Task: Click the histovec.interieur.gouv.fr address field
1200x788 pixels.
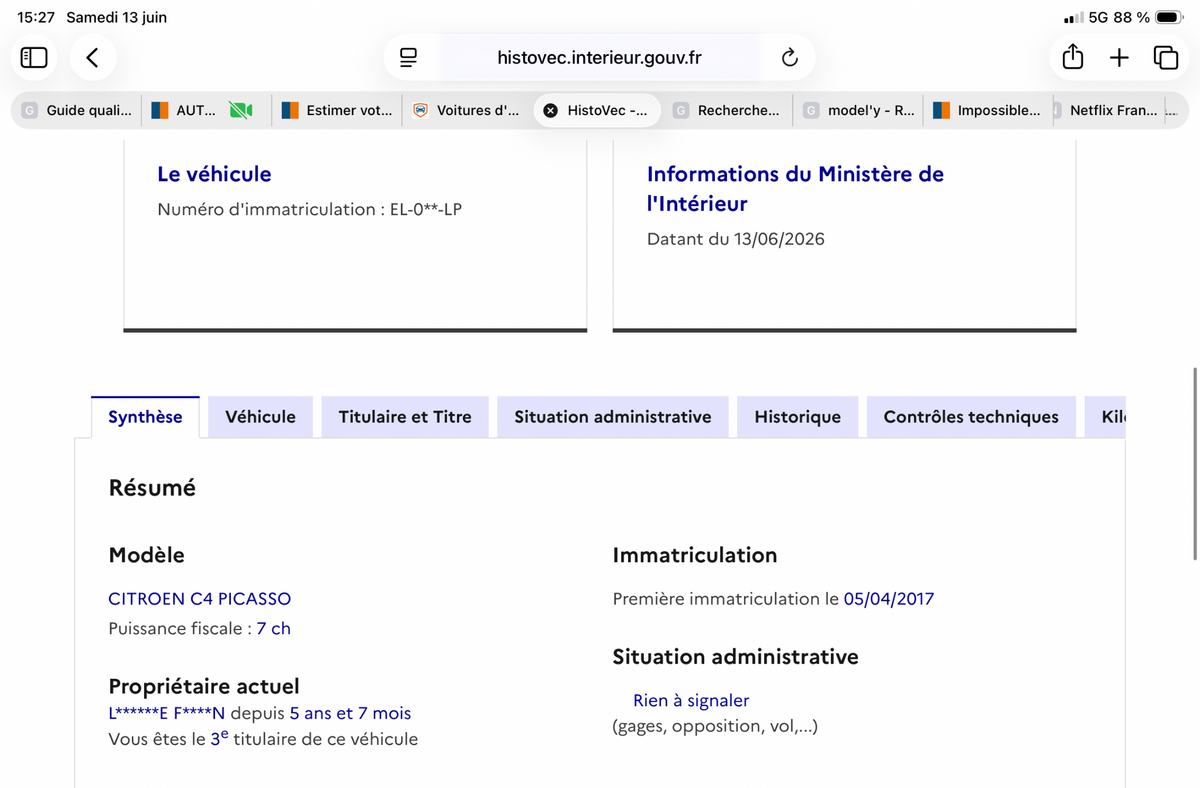Action: tap(600, 58)
